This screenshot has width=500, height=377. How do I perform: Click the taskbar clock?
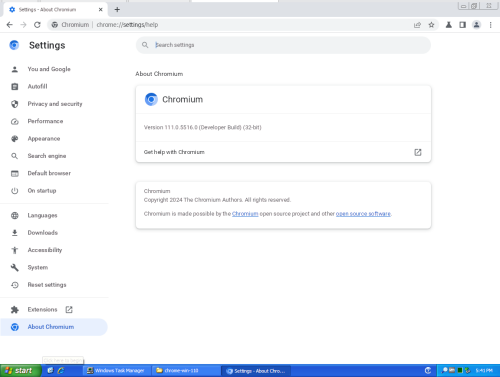pos(484,370)
